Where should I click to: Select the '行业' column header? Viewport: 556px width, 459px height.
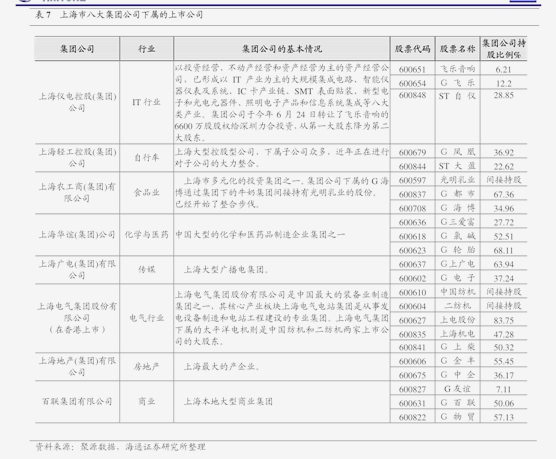pos(146,49)
